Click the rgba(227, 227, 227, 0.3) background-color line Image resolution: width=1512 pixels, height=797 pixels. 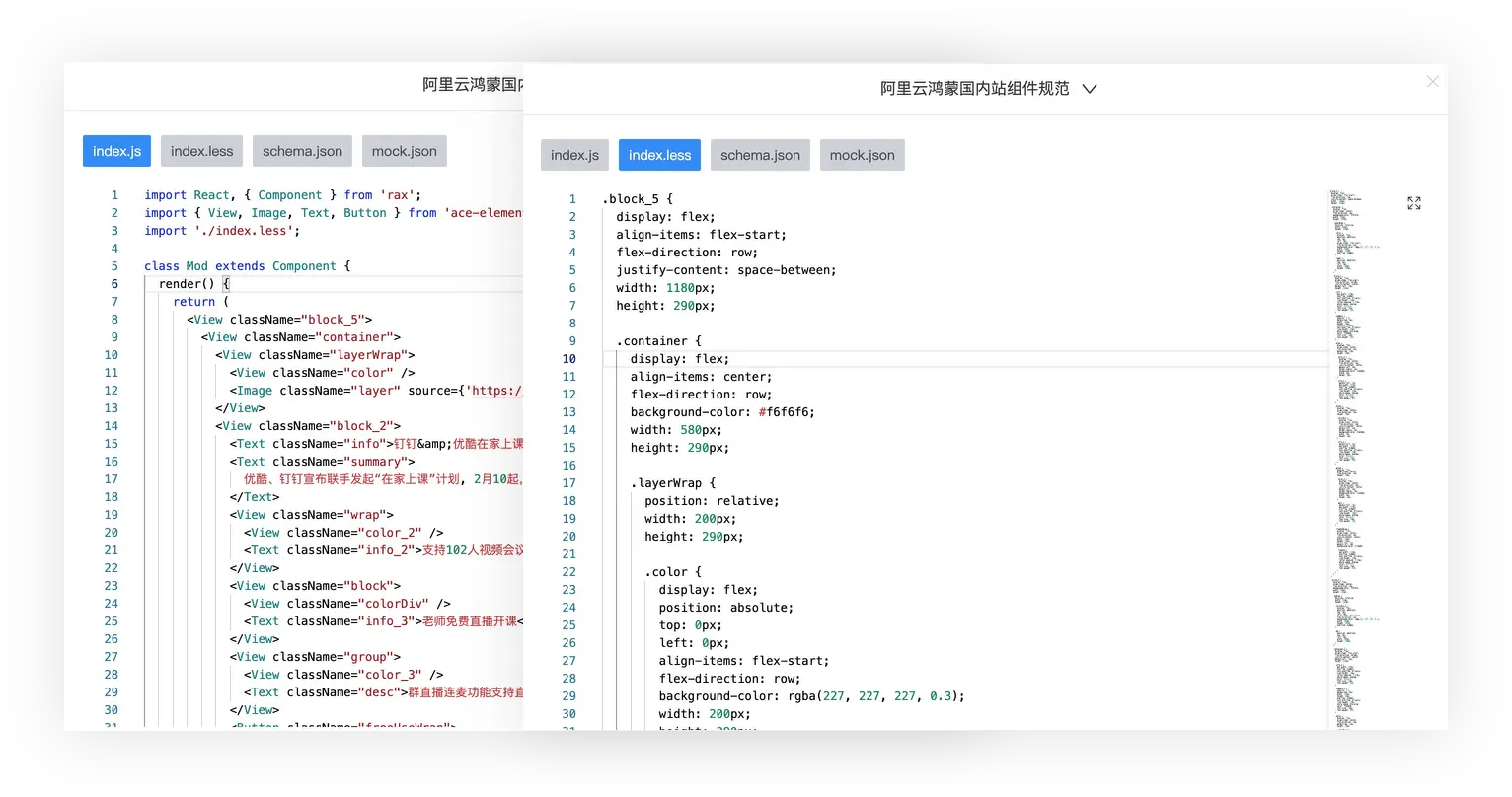pyautogui.click(x=812, y=696)
